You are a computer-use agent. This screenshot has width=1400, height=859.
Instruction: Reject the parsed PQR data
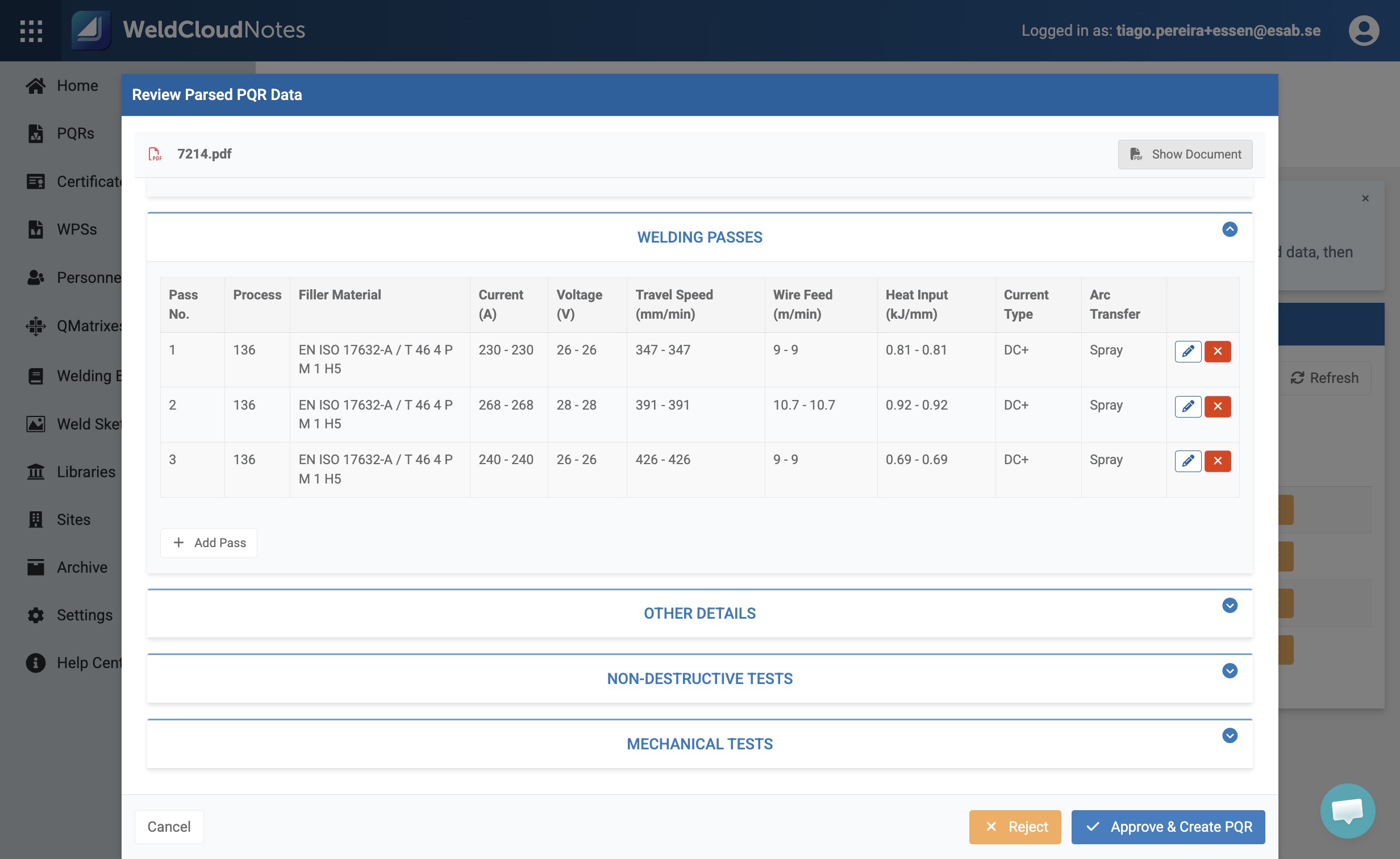pyautogui.click(x=1015, y=827)
